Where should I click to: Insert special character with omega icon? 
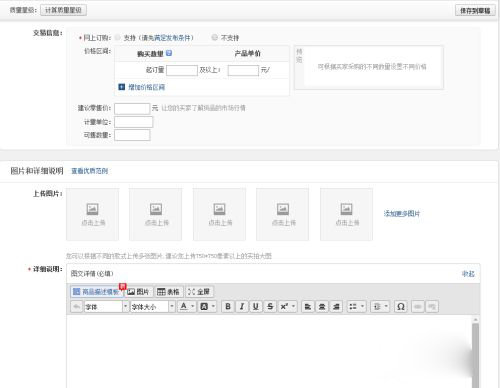[x=401, y=307]
